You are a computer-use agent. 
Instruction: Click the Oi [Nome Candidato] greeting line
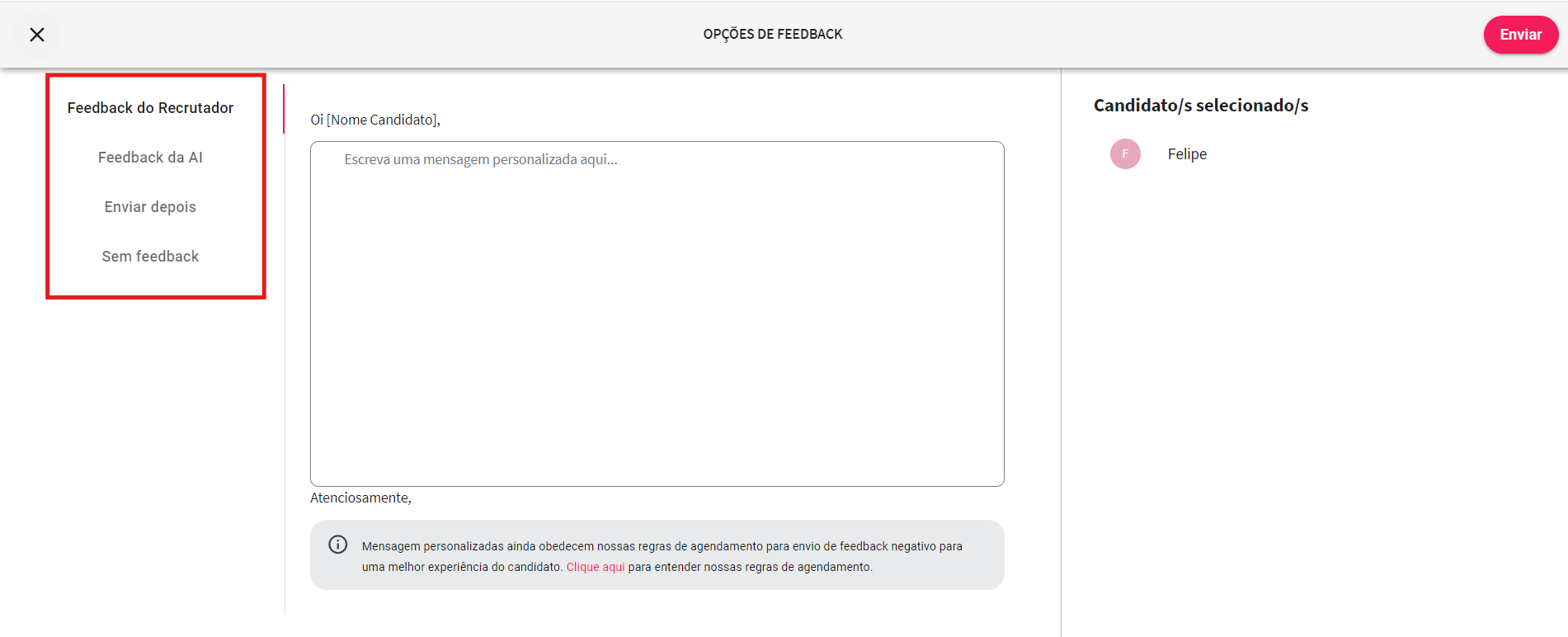click(375, 120)
